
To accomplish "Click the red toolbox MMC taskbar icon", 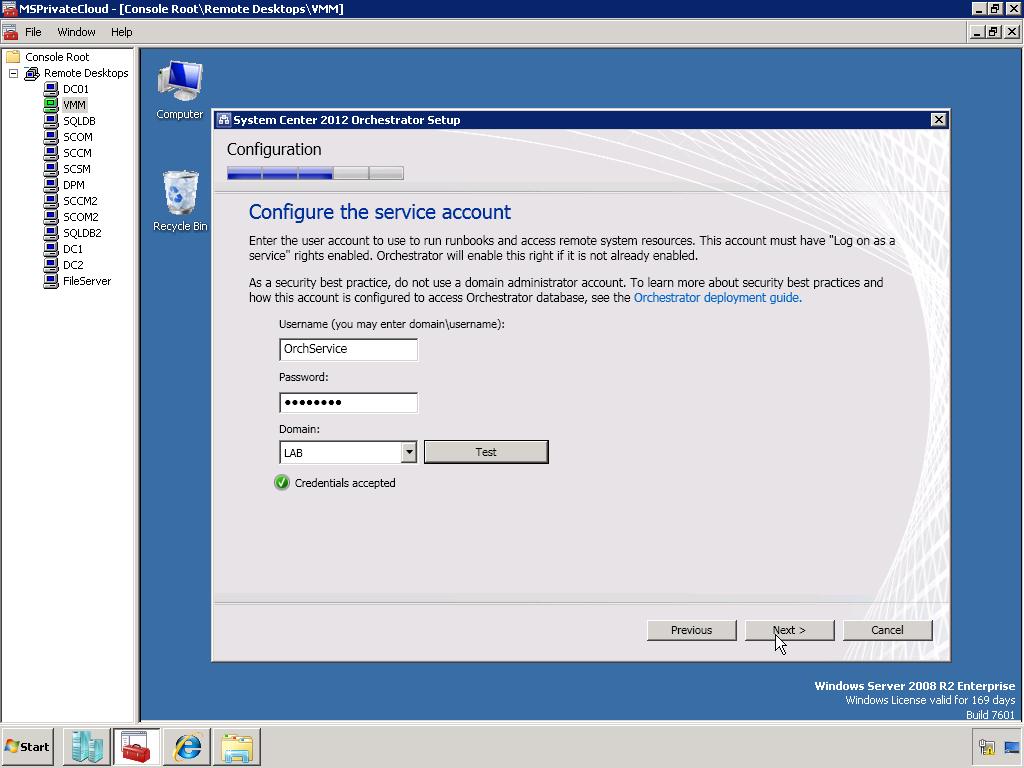I will coord(136,746).
